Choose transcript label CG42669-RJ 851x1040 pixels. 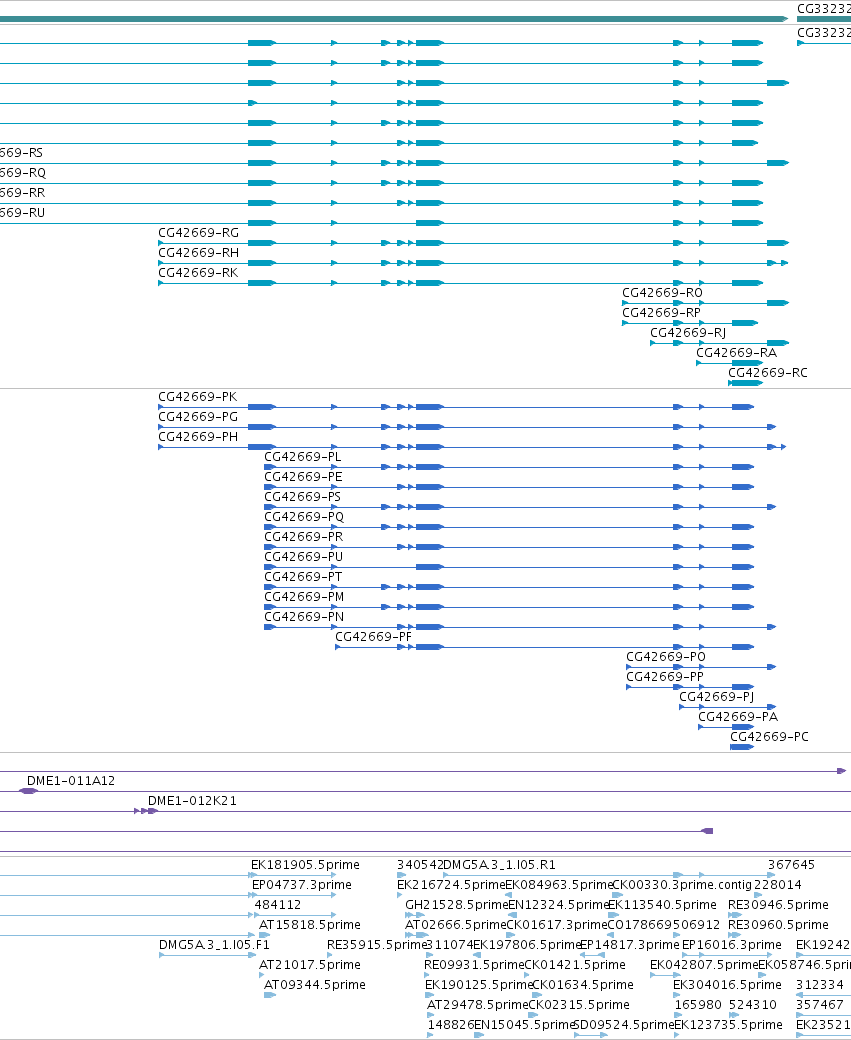click(688, 332)
